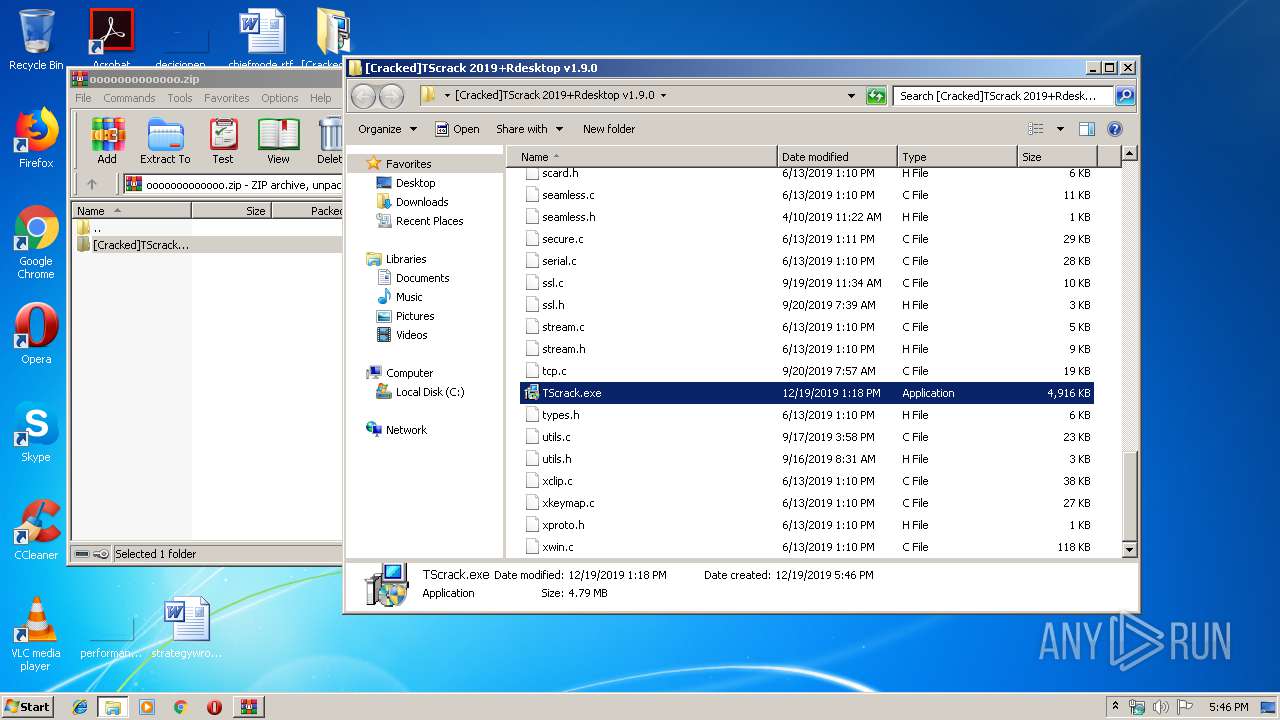The width and height of the screenshot is (1280, 720).
Task: Open the address bar history dropdown arrow
Action: pos(851,96)
